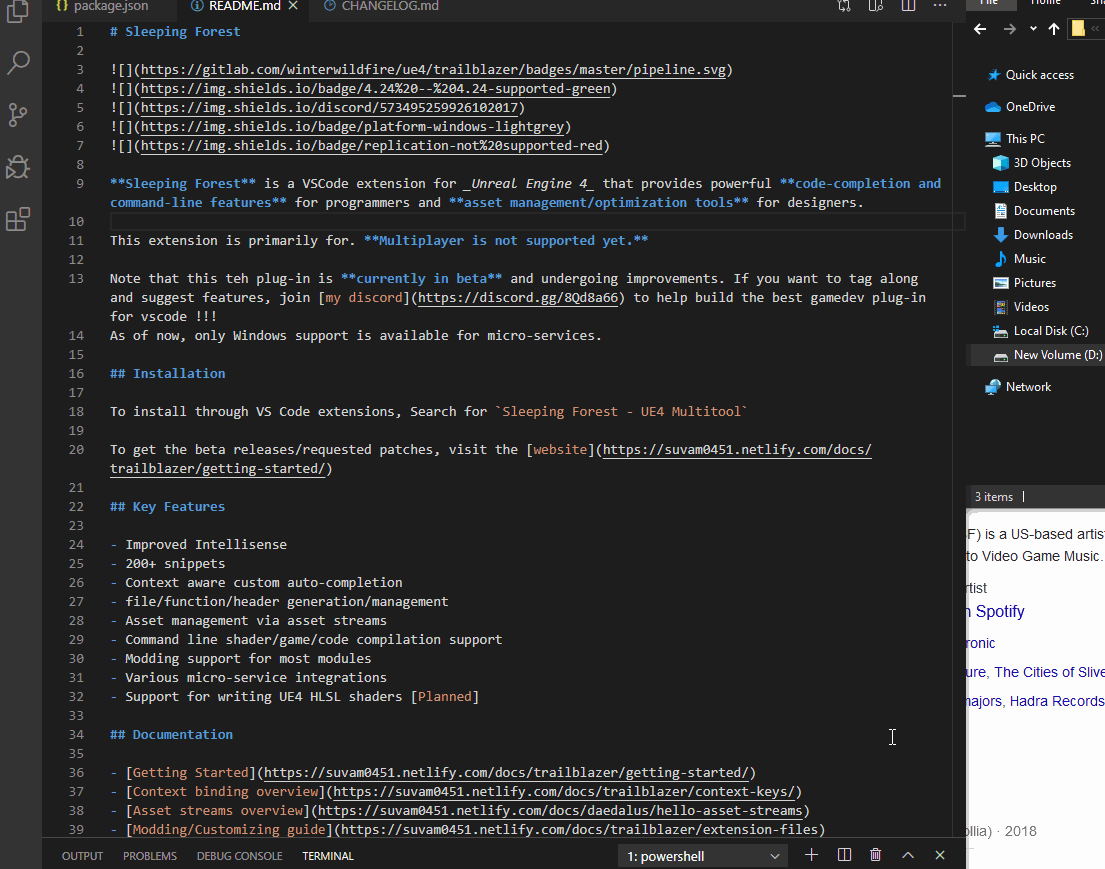Click the '3 items' status in File Explorer

coord(994,497)
